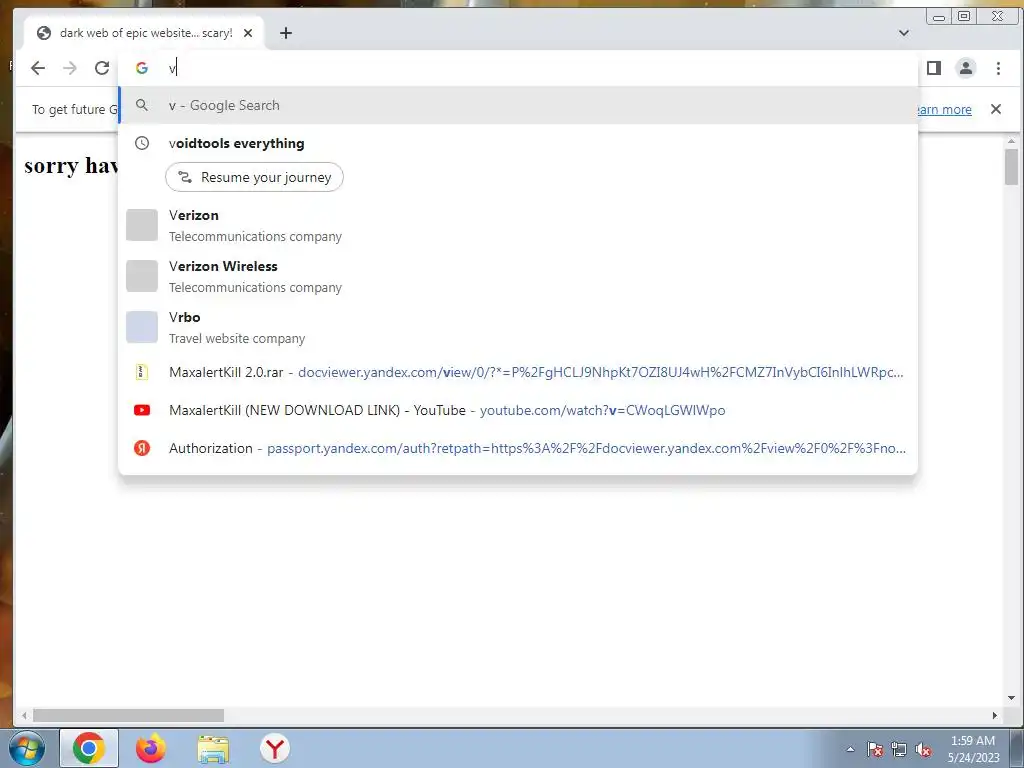Viewport: 1024px width, 768px height.
Task: Select the Vrbo travel website suggestion
Action: coord(518,327)
